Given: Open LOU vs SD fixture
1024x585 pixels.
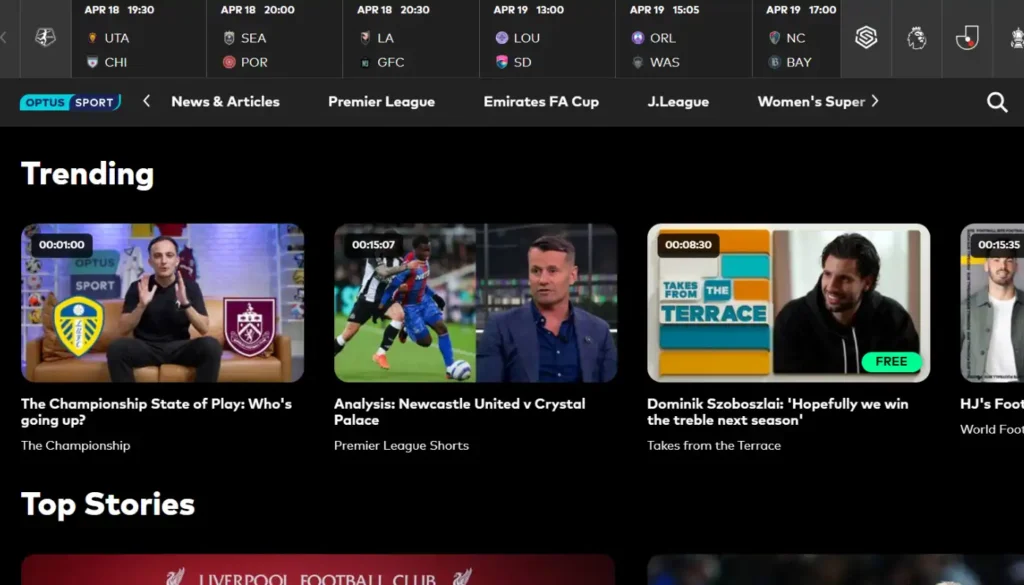Looking at the screenshot, I should [x=547, y=39].
